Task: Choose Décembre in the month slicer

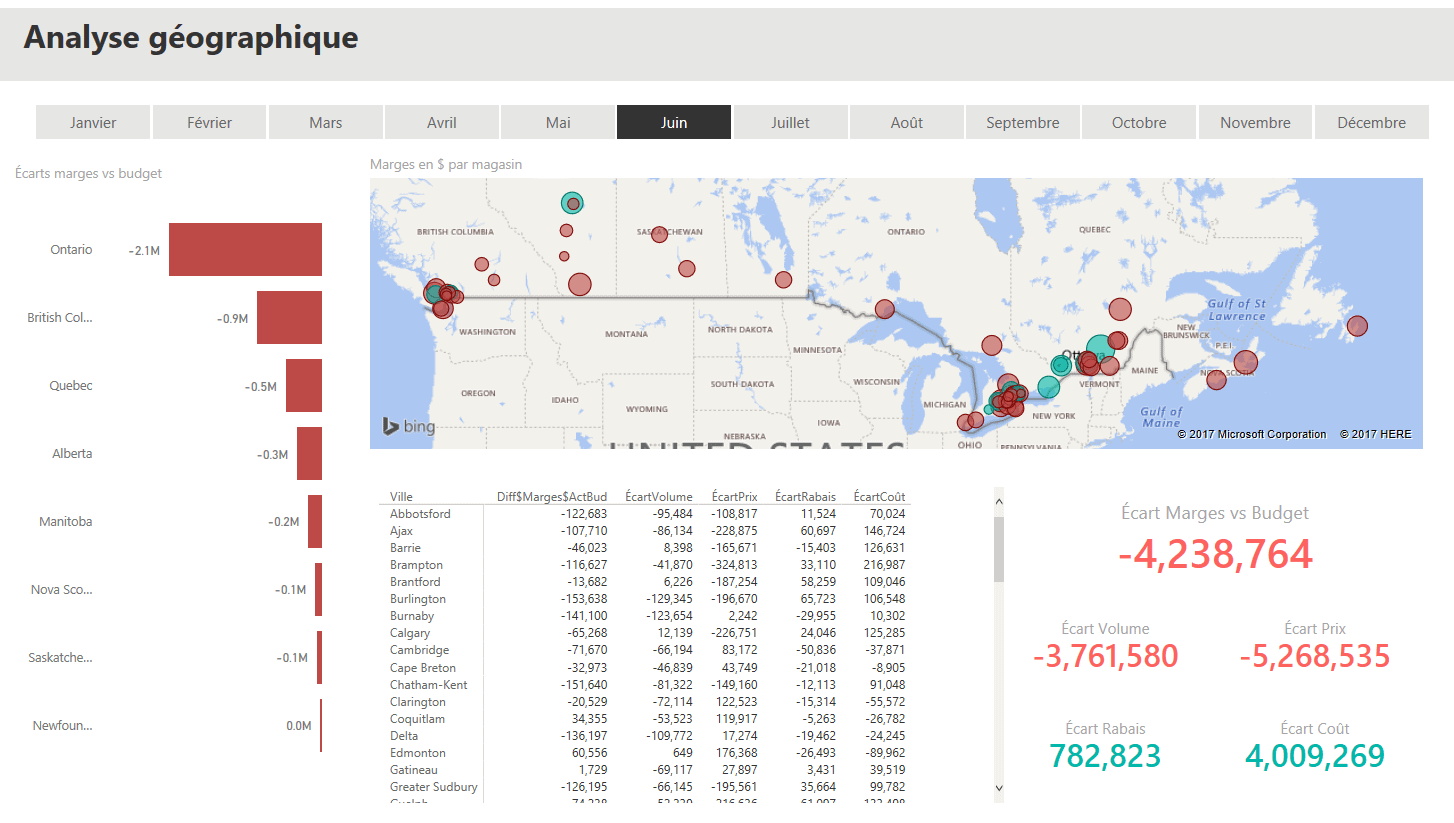Action: click(1371, 123)
